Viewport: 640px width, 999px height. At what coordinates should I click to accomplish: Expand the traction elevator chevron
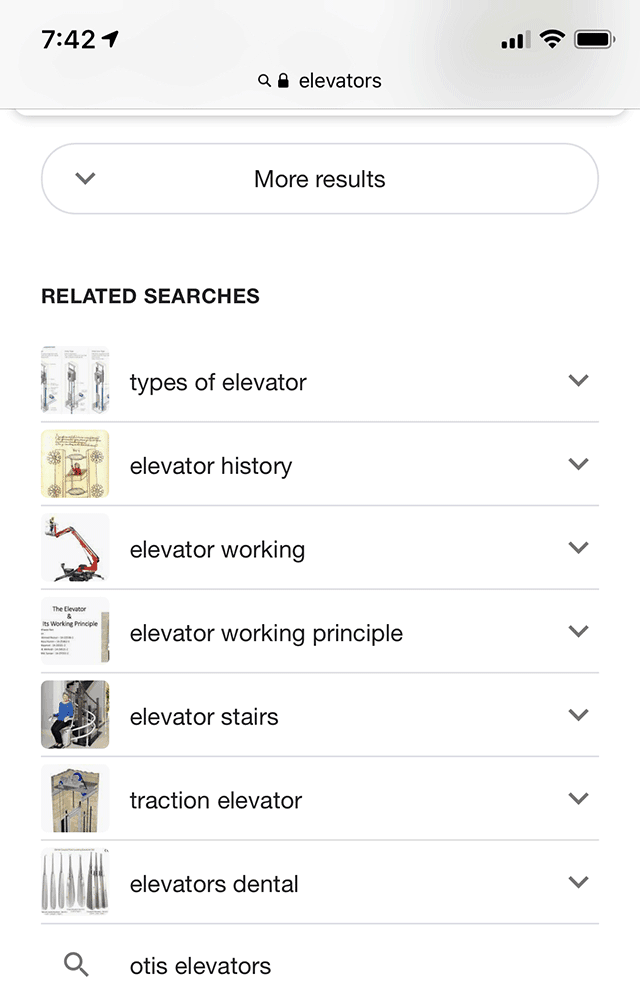pos(578,799)
